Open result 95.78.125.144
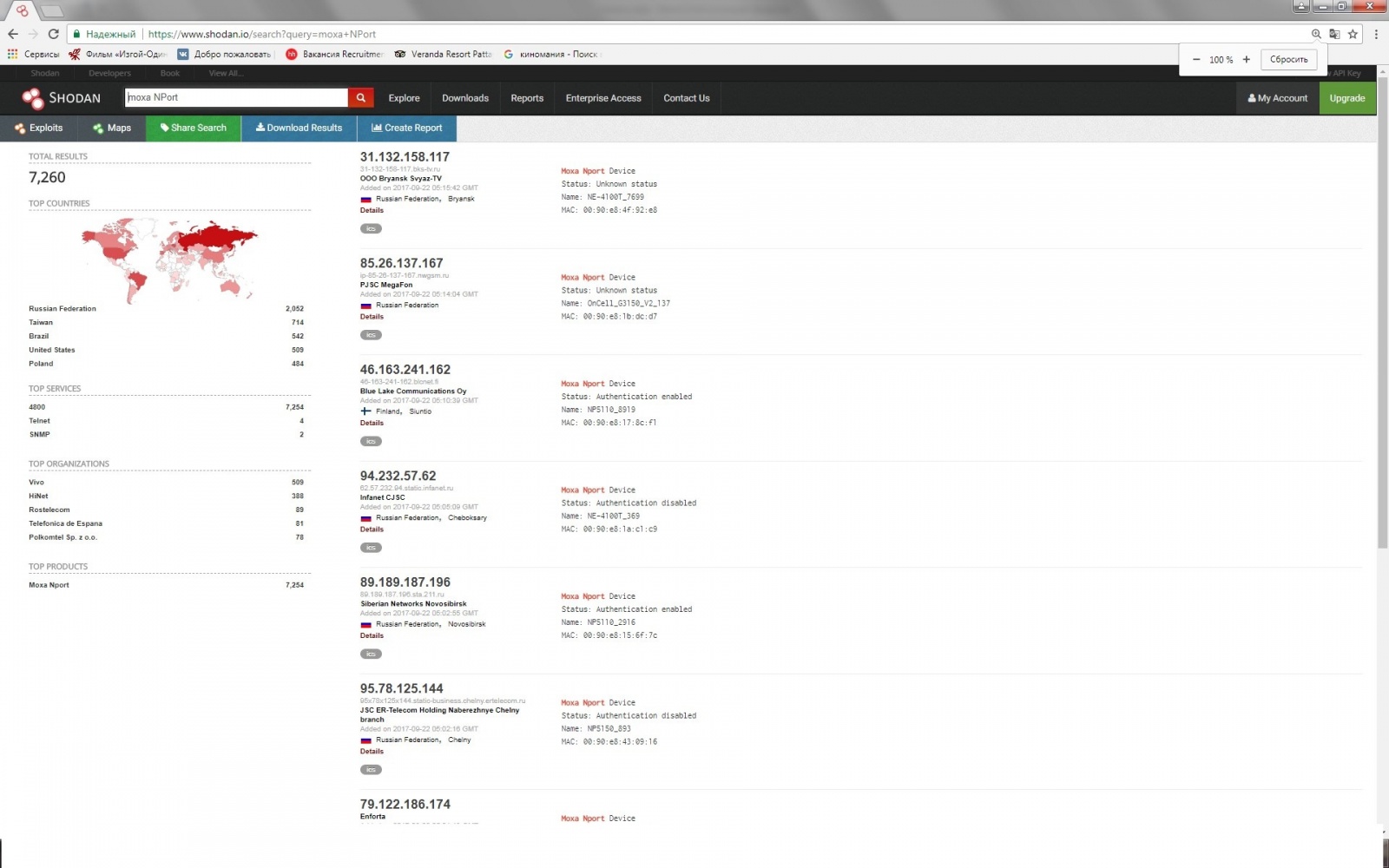This screenshot has height=868, width=1389. click(401, 688)
